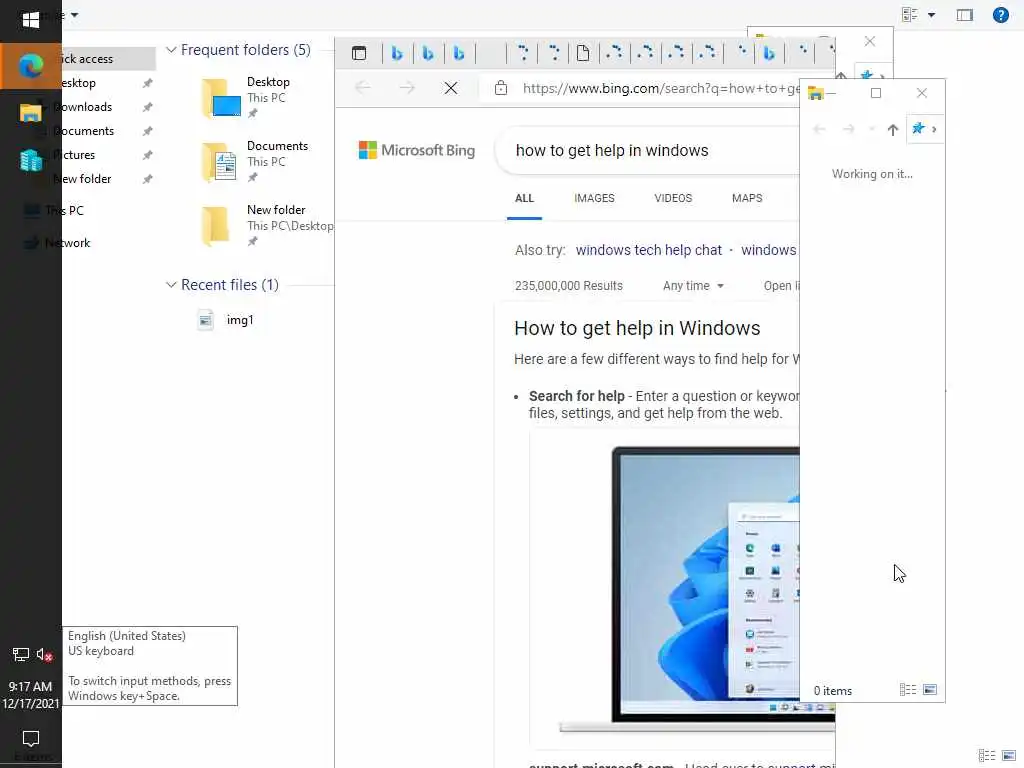Go back in the Edge browser
Image resolution: width=1024 pixels, height=768 pixels.
click(x=363, y=88)
